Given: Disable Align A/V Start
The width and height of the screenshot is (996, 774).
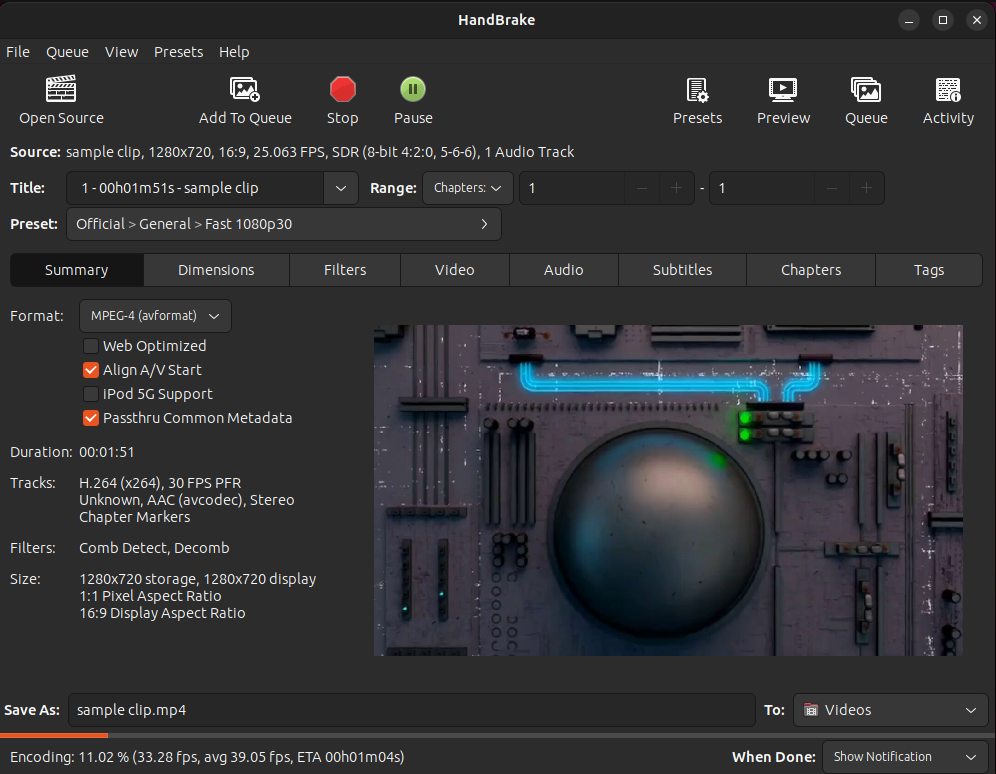Looking at the screenshot, I should (91, 370).
